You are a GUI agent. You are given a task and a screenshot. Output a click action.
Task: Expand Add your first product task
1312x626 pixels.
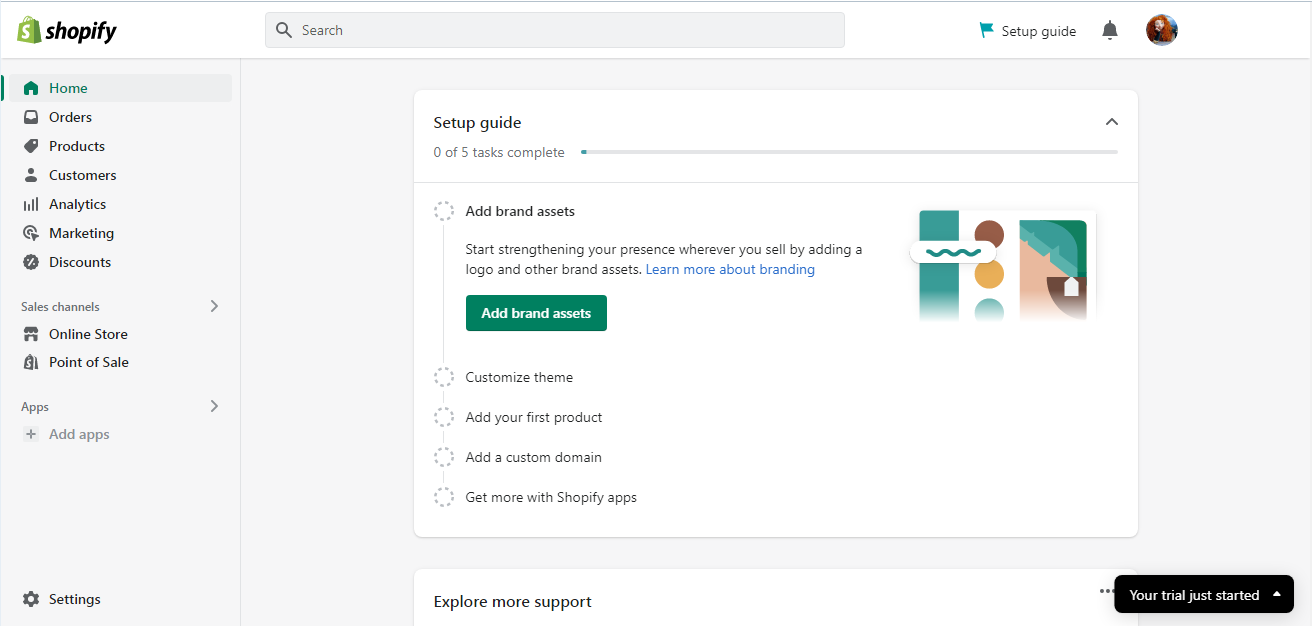coord(534,417)
